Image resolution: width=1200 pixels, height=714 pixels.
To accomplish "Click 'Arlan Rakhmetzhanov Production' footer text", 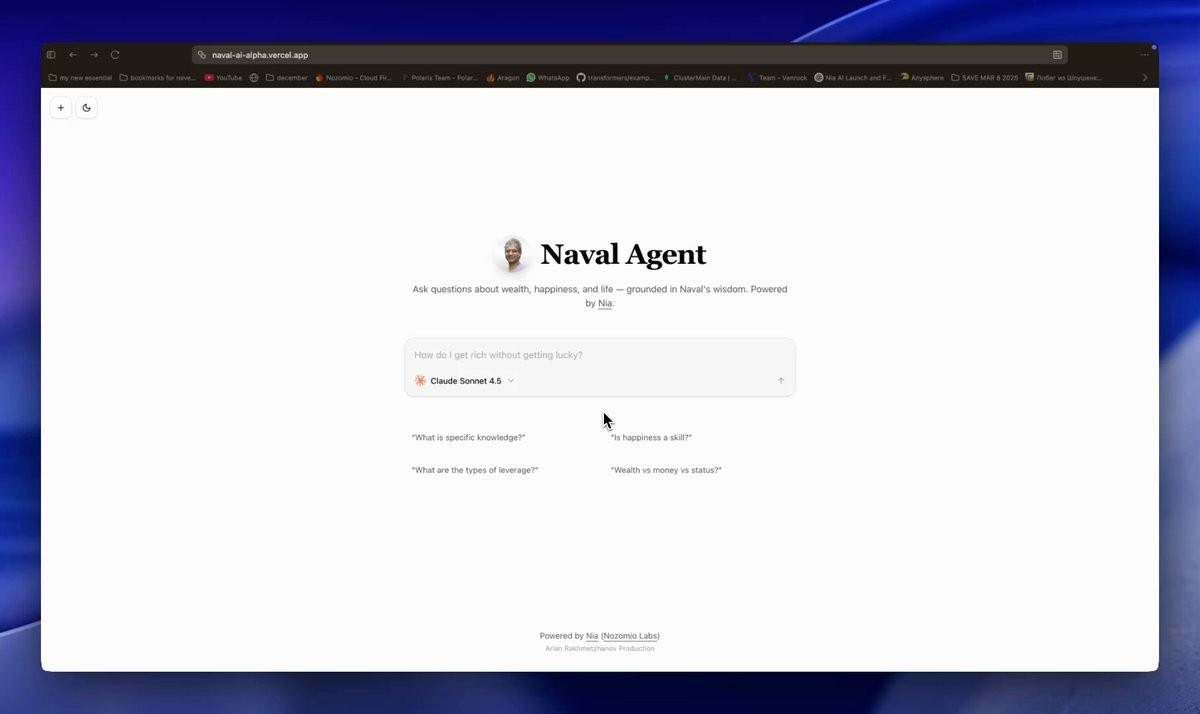I will [600, 649].
